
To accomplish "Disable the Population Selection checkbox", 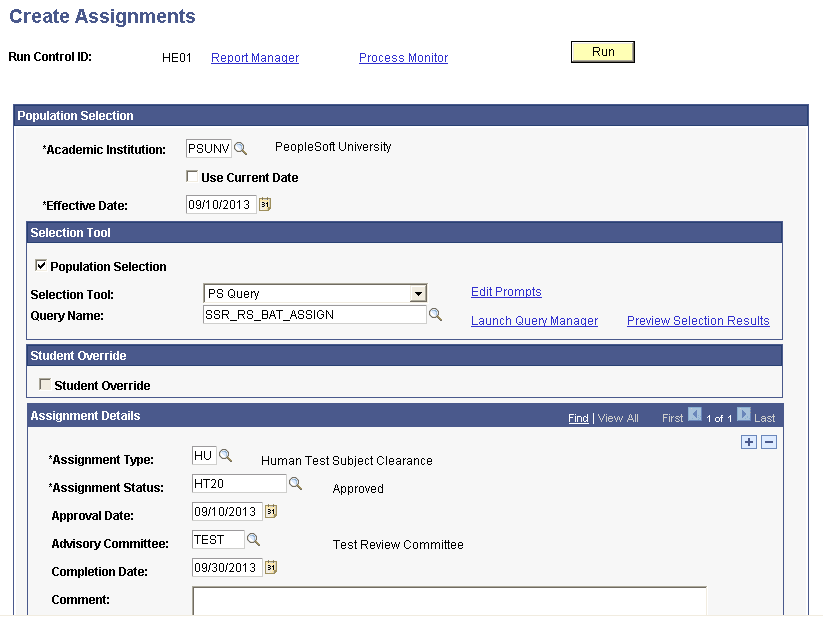I will click(42, 265).
